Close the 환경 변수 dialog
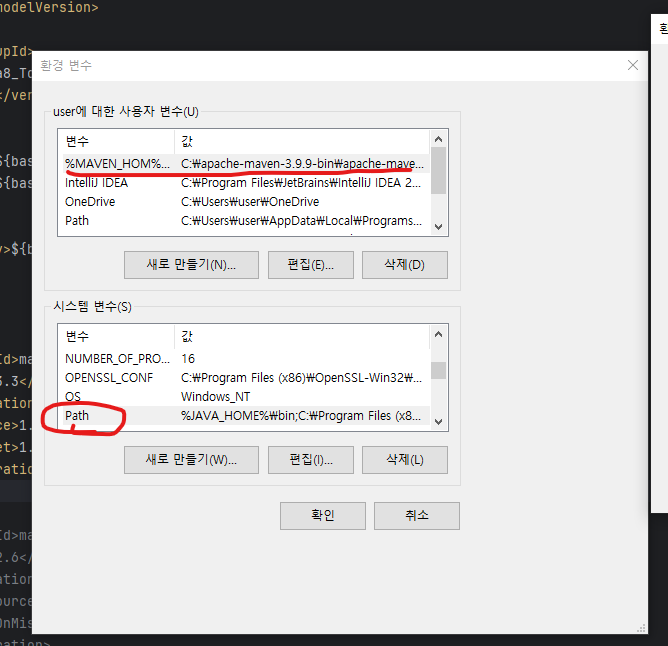The width and height of the screenshot is (668, 646). [633, 65]
